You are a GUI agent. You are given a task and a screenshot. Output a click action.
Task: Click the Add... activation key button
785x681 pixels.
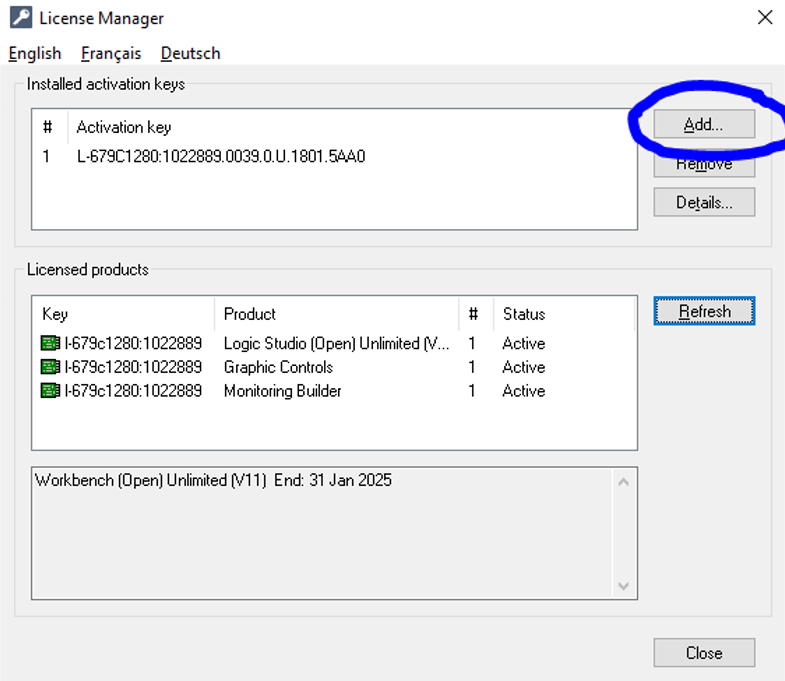(x=704, y=124)
